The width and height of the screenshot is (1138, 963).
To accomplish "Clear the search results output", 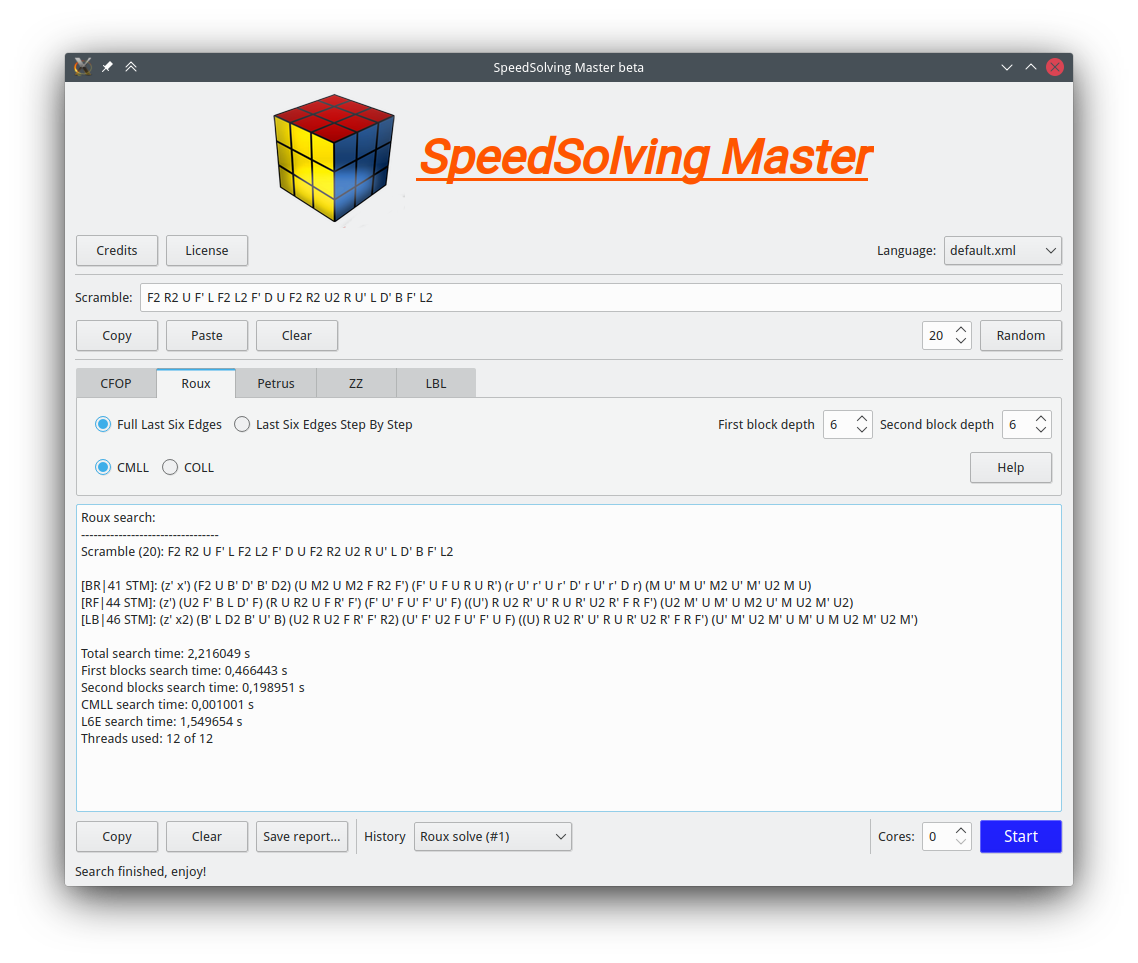I will click(207, 837).
